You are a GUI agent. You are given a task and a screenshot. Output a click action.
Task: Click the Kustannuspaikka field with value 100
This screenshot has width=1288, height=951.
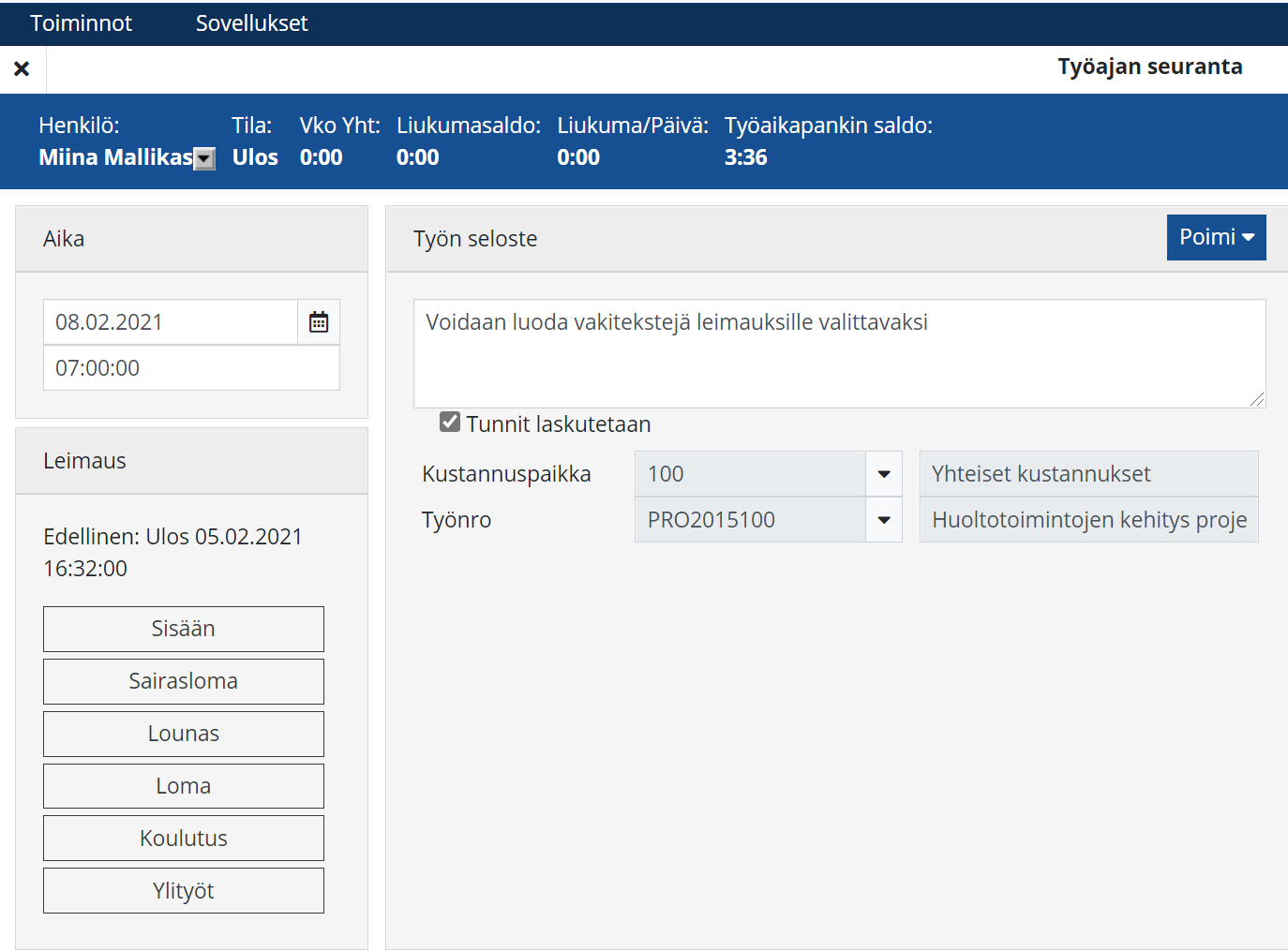pyautogui.click(x=750, y=474)
